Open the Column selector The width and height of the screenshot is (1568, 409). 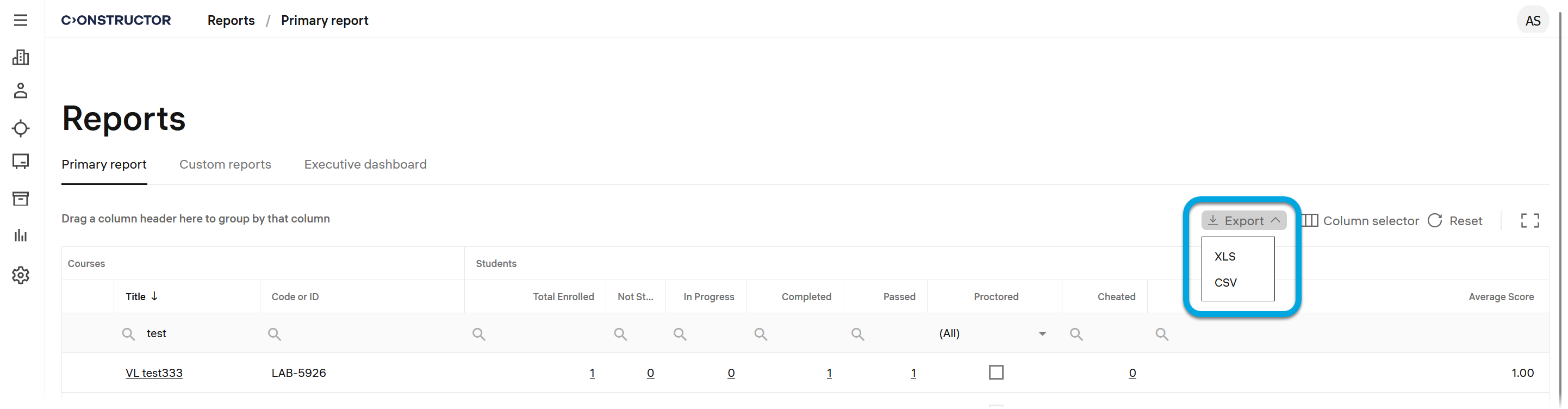click(x=1360, y=220)
